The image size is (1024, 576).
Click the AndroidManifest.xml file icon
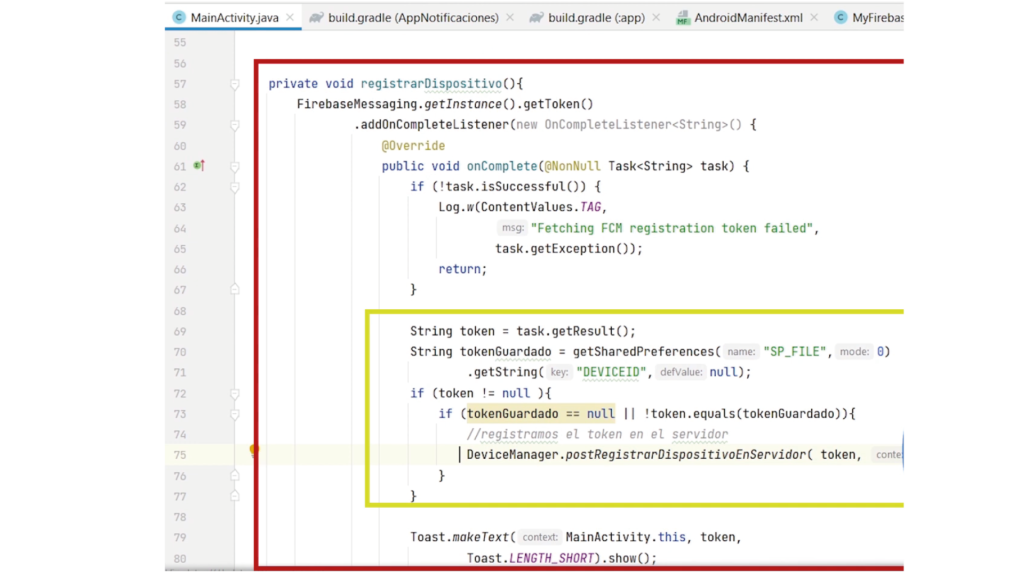tap(683, 18)
